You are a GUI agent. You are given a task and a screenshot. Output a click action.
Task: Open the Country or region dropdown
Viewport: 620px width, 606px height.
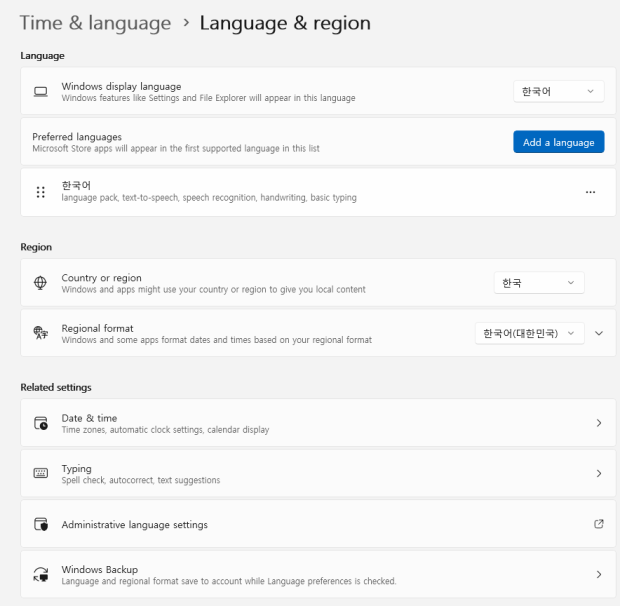pos(539,283)
